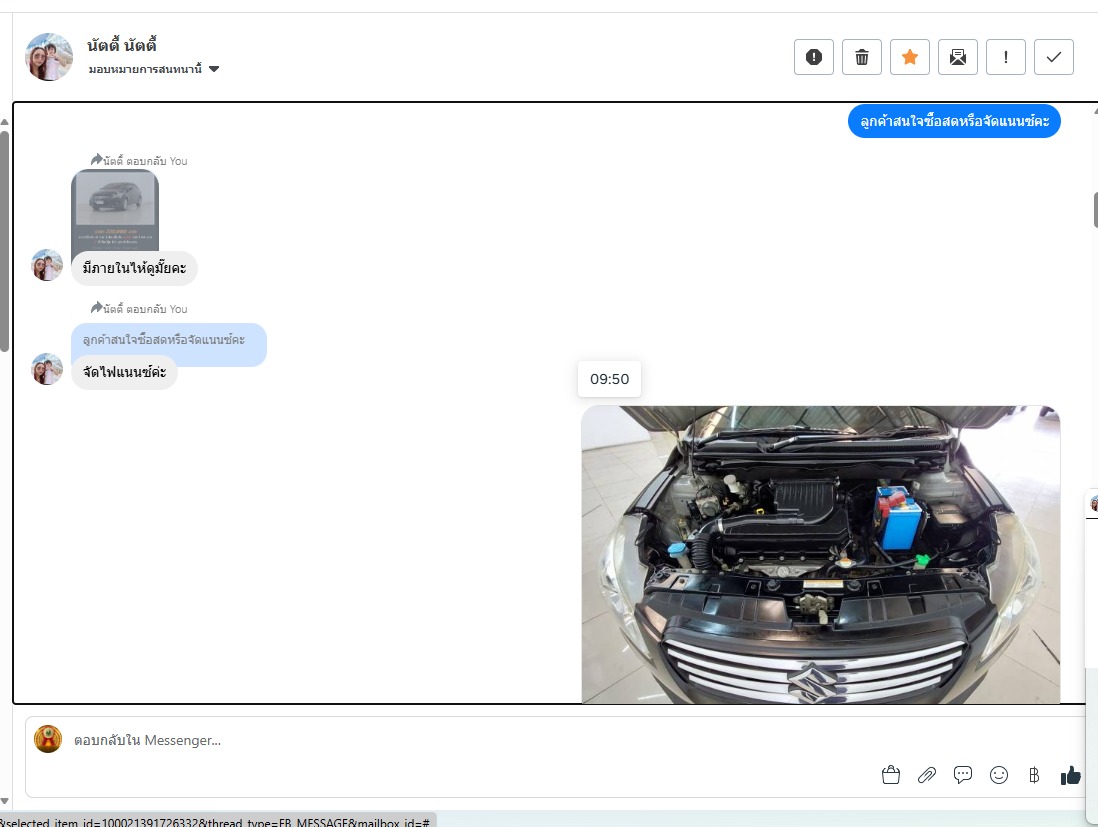Attach a file with the paperclip icon
Viewport: 1098px width, 827px height.
click(x=927, y=775)
